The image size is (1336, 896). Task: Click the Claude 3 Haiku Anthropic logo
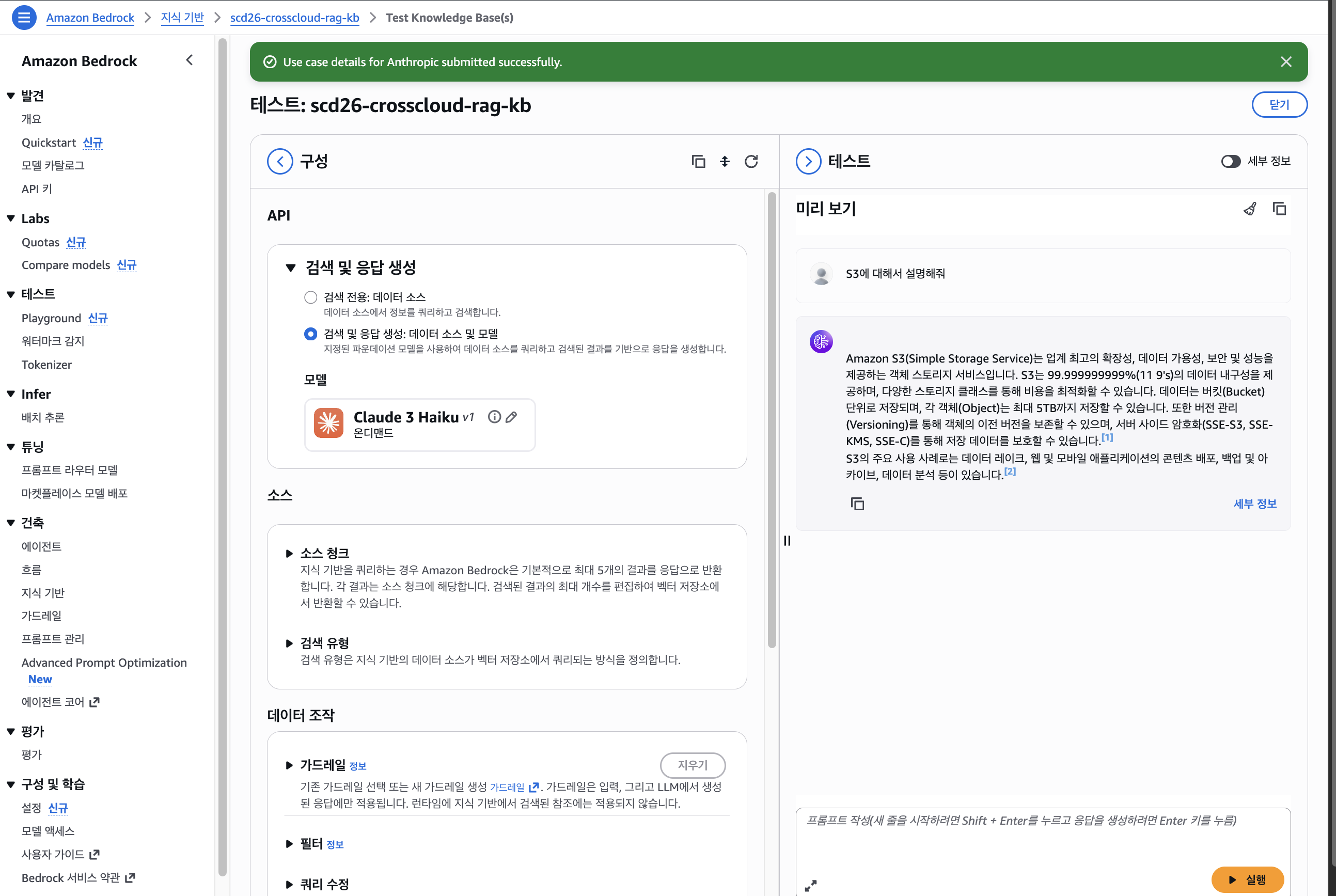tap(328, 423)
